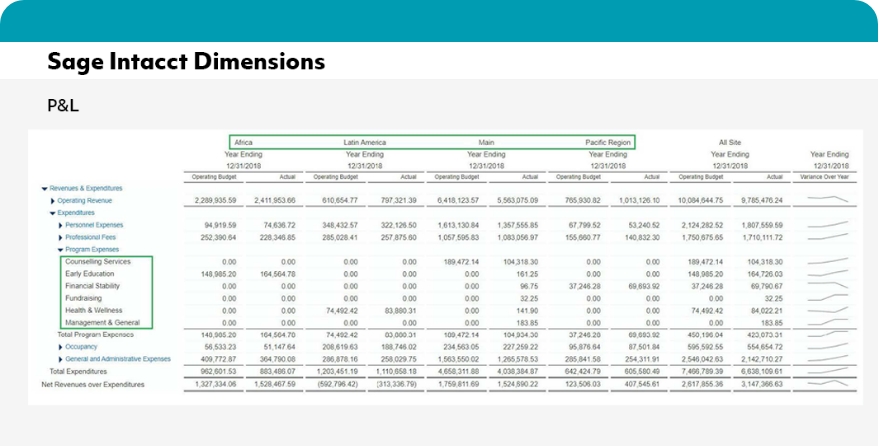The height and width of the screenshot is (446, 886).
Task: Select the Latin America column header
Action: click(366, 143)
